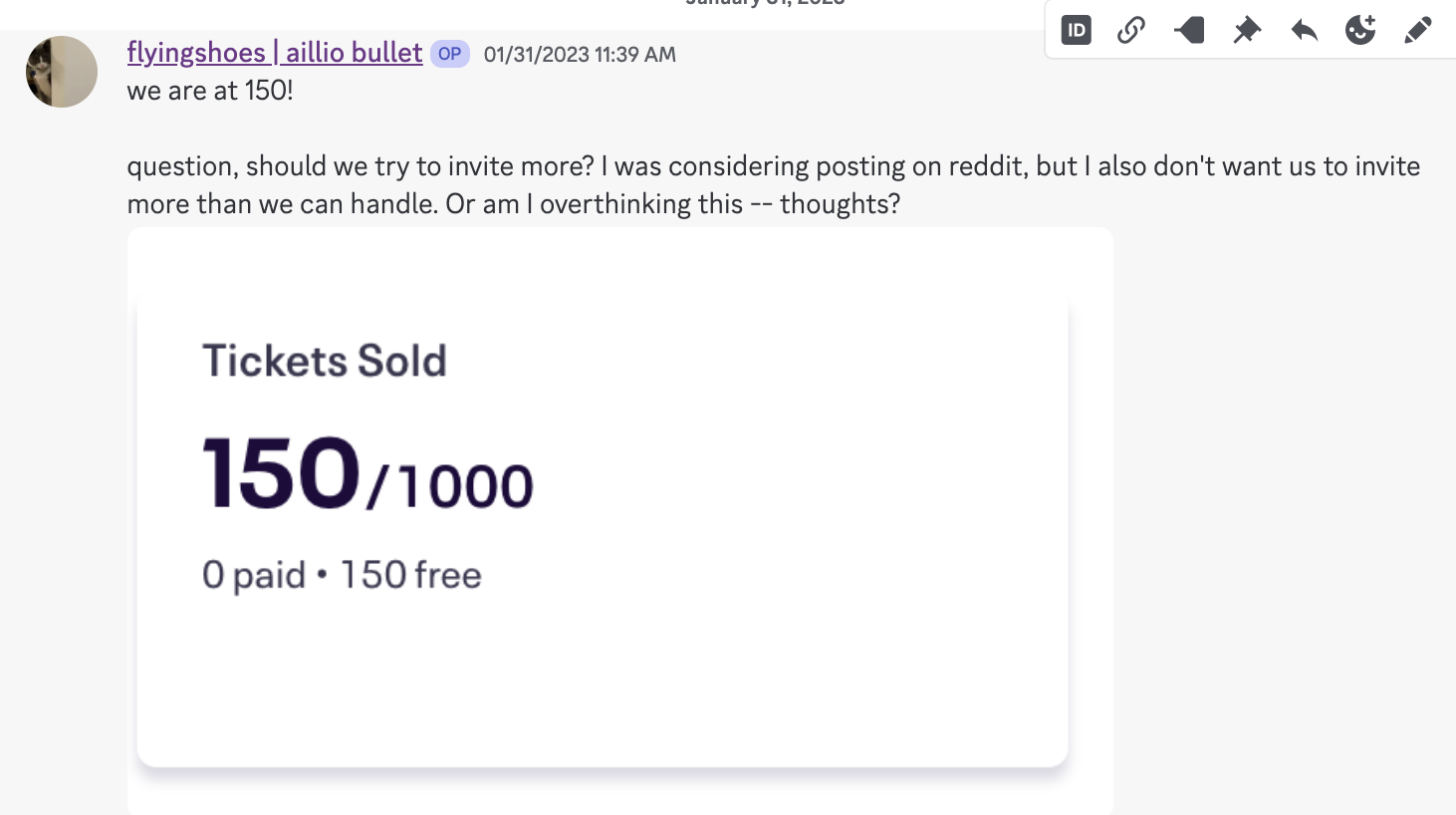Click the OP badge next to the username

click(x=450, y=54)
